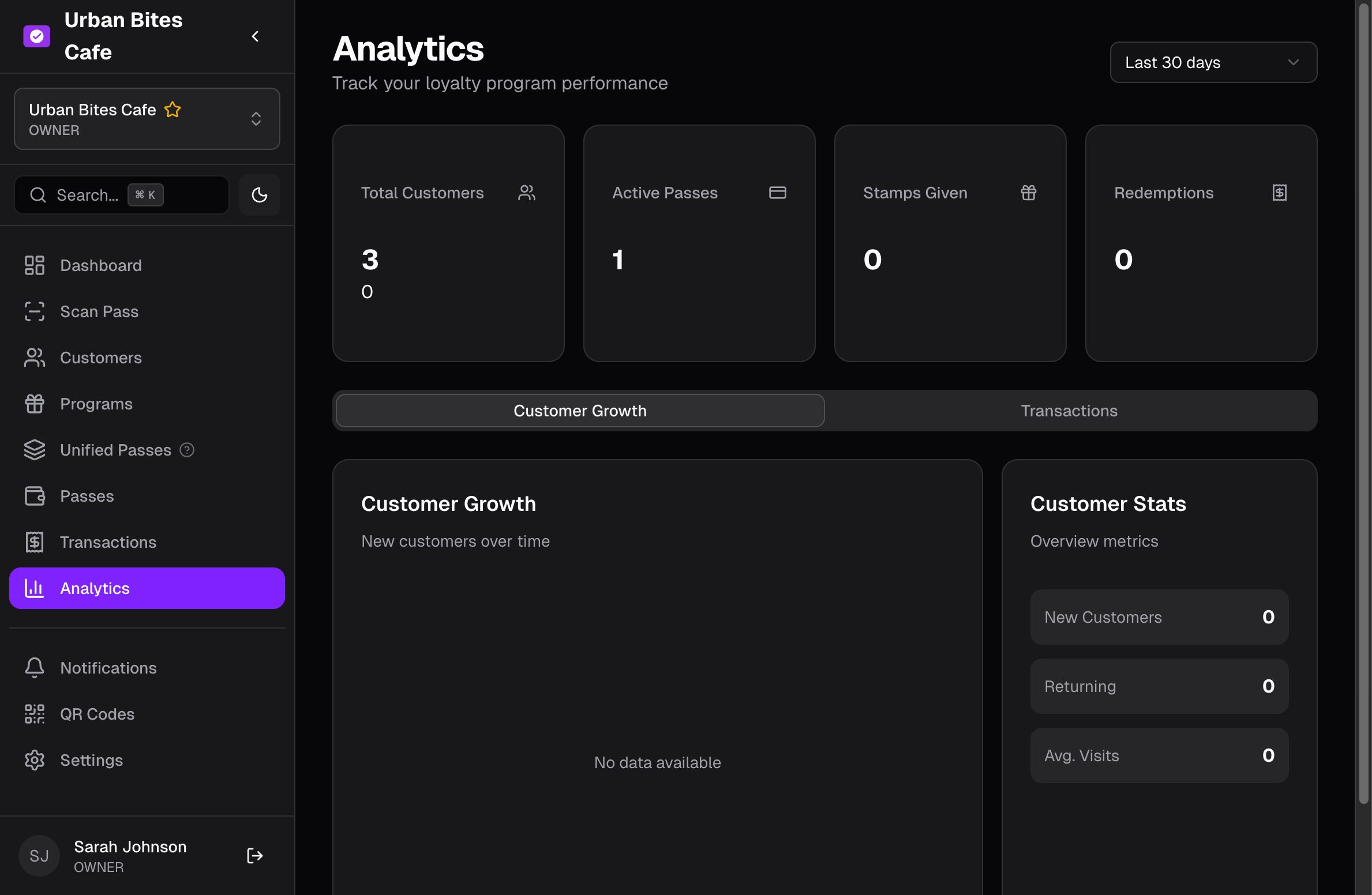Click the help toggle beside Unified Passes

click(186, 450)
